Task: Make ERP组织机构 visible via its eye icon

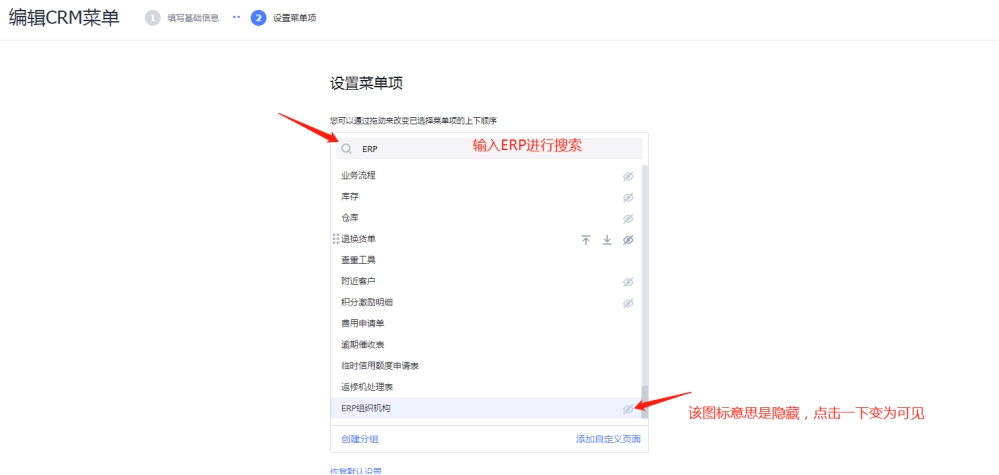Action: coord(628,409)
